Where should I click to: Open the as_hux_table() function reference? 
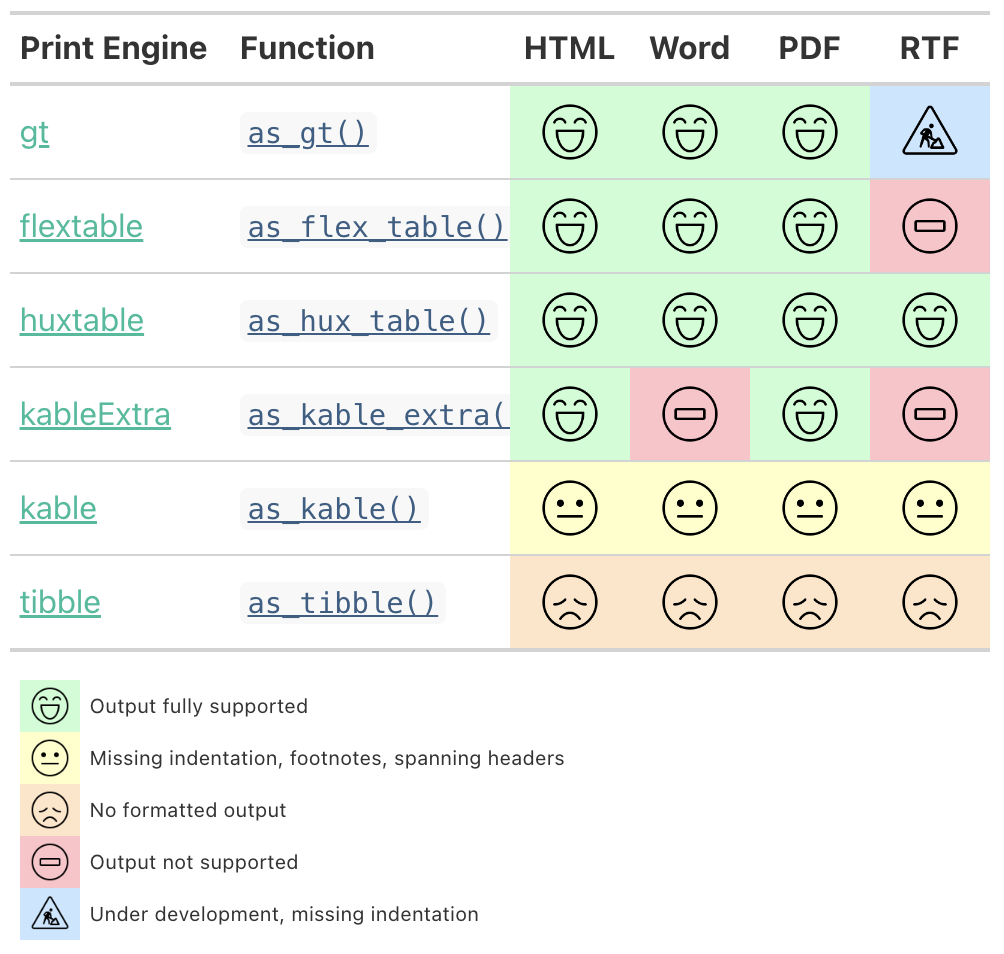click(368, 321)
